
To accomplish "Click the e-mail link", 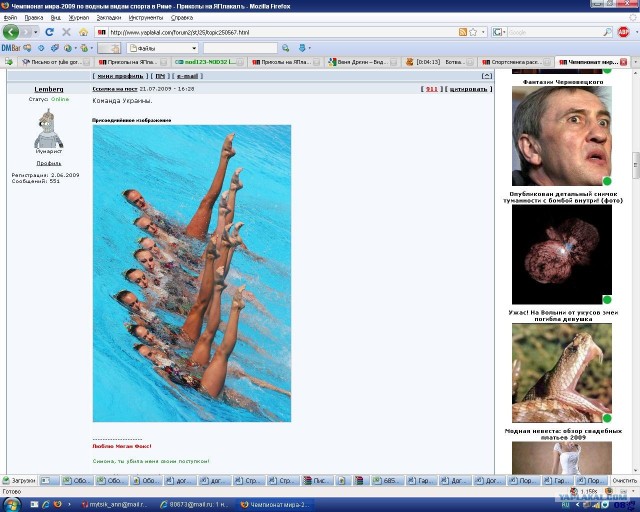I will point(187,76).
